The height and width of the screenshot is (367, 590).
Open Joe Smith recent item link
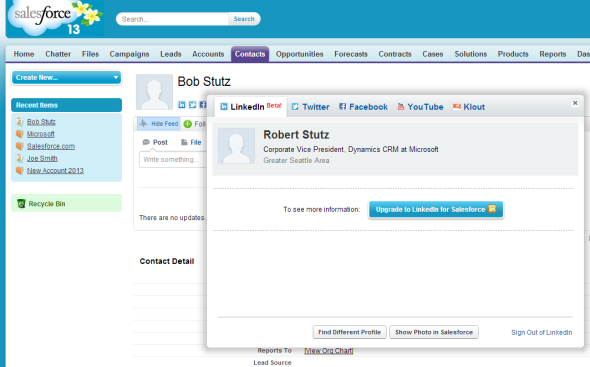[x=42, y=158]
